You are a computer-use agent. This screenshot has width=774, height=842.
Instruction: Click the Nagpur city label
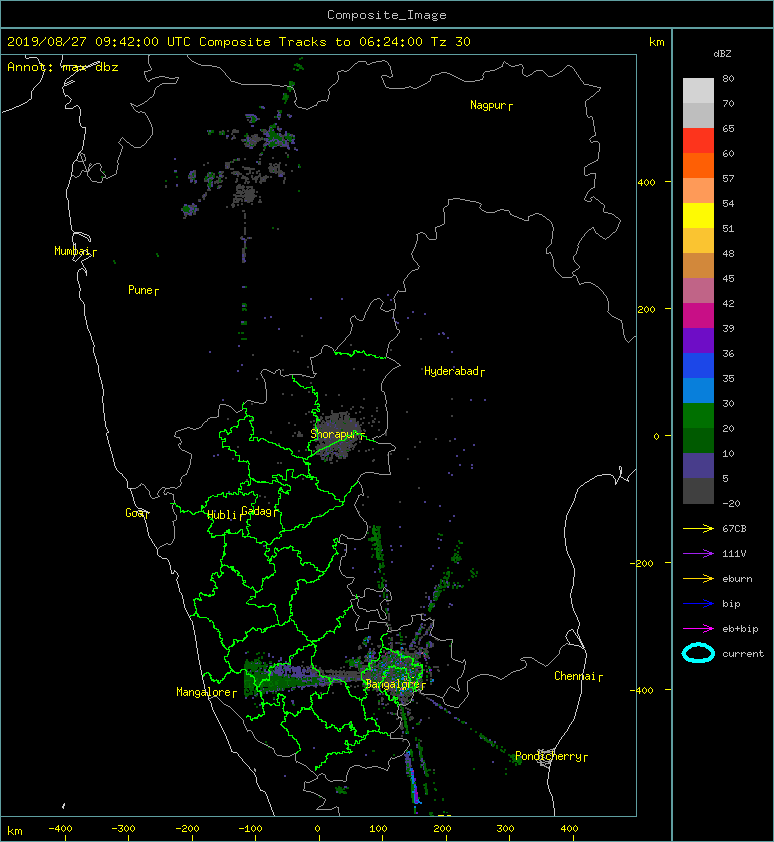click(488, 105)
